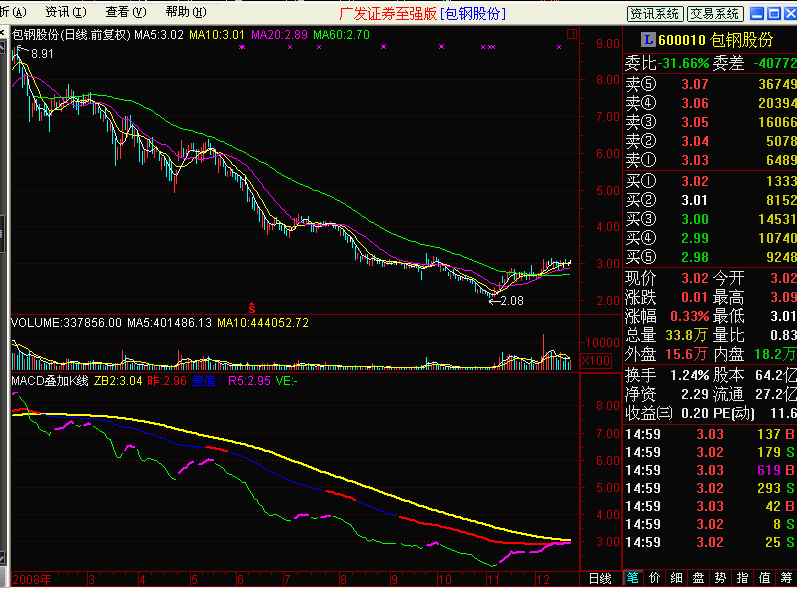Click the X100 volume scale box
The image size is (797, 589).
pyautogui.click(x=596, y=361)
